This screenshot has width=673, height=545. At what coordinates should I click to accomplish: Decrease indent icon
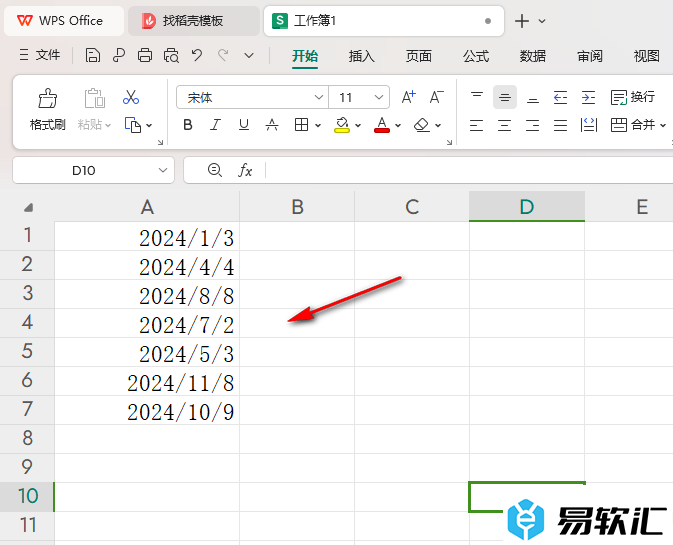pos(561,97)
